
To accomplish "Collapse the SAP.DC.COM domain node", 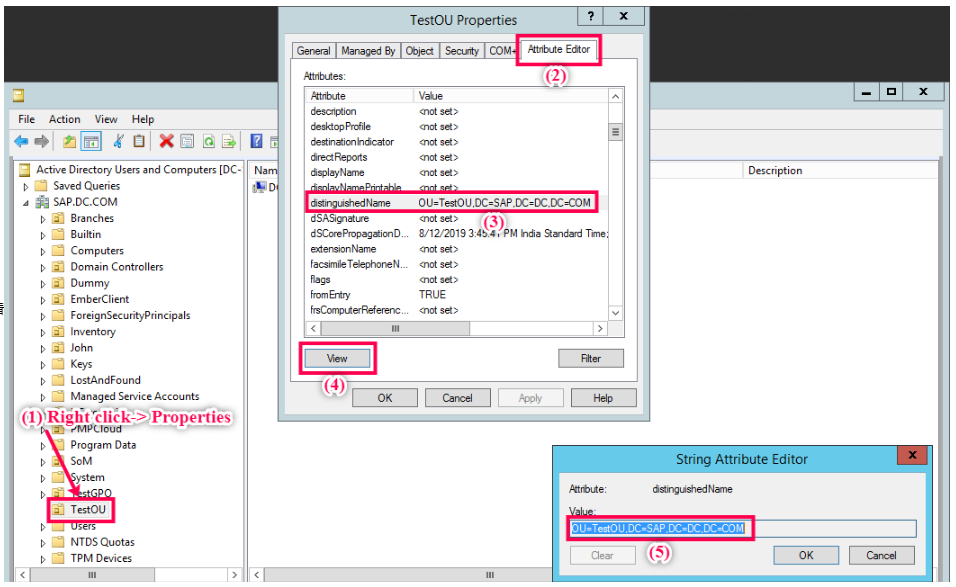I will click(27, 202).
